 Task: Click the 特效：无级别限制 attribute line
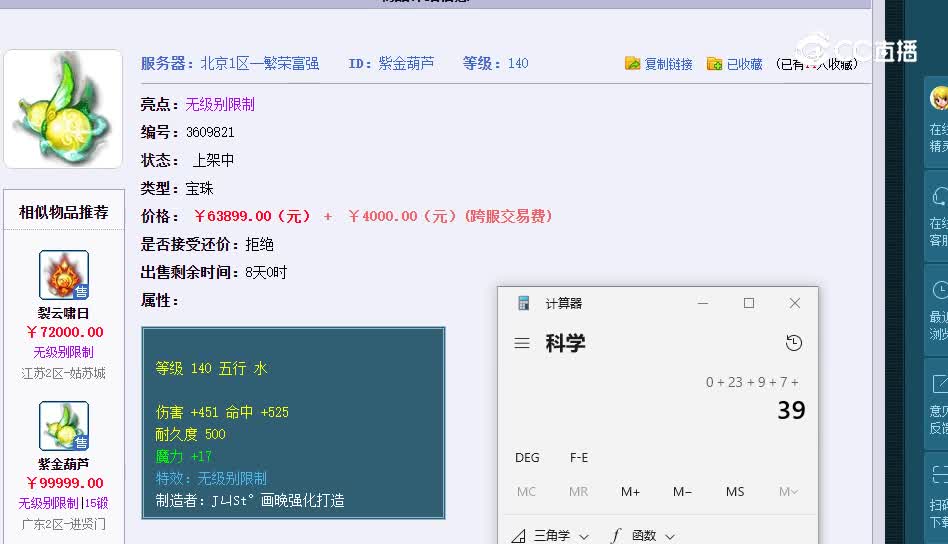[x=211, y=479]
